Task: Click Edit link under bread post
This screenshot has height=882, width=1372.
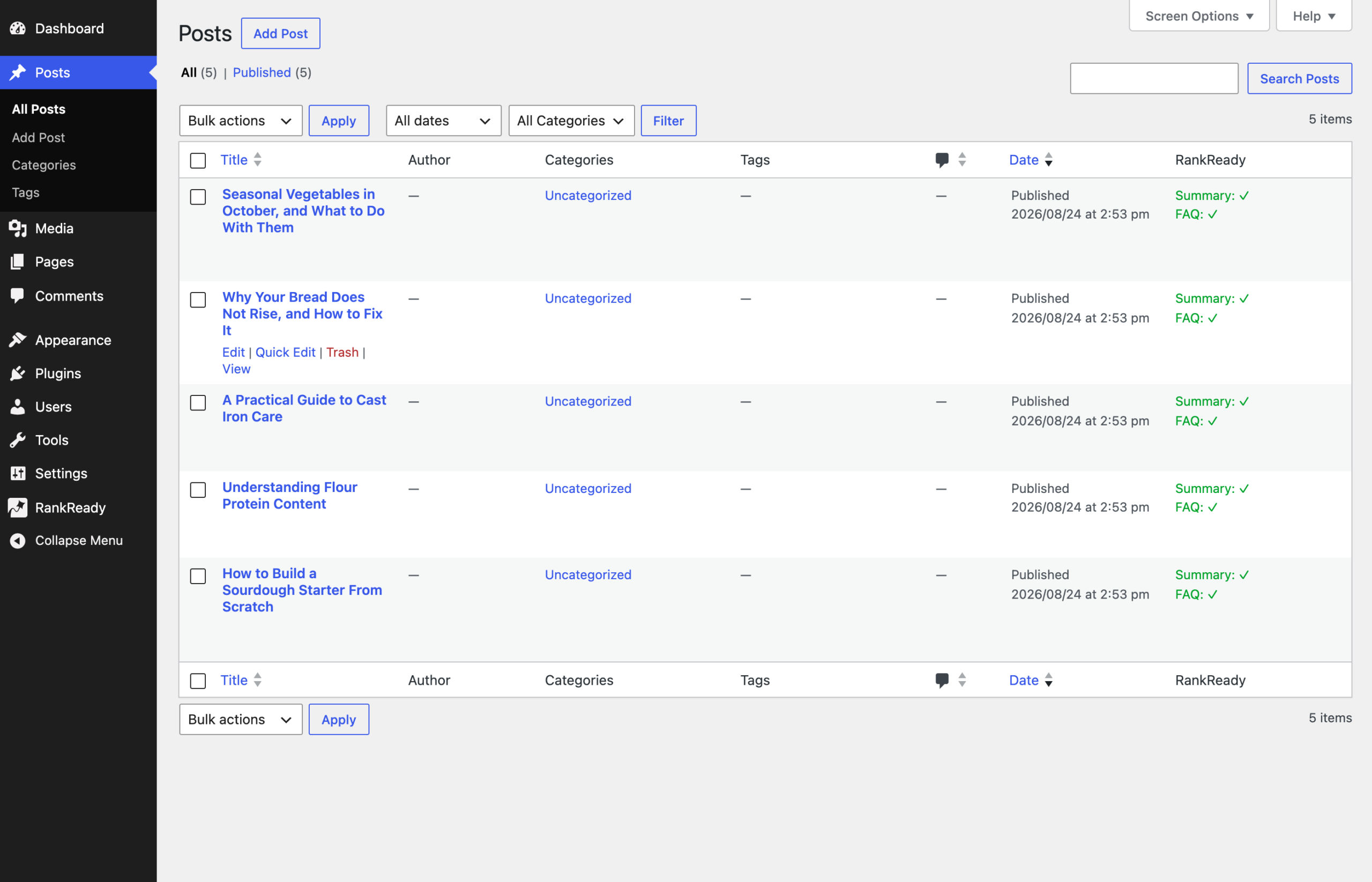Action: [233, 352]
